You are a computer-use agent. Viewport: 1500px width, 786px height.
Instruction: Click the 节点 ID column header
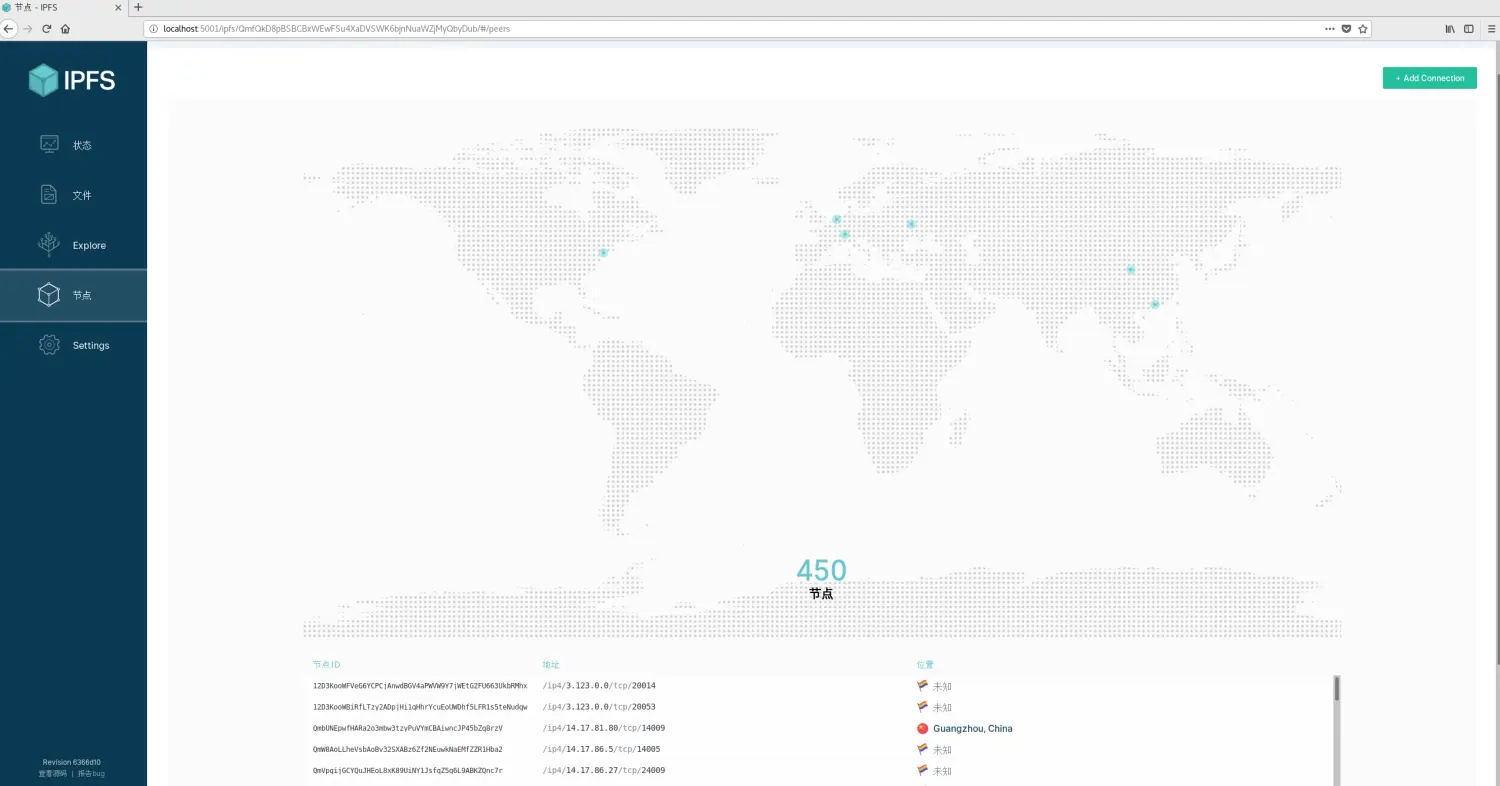click(x=326, y=664)
